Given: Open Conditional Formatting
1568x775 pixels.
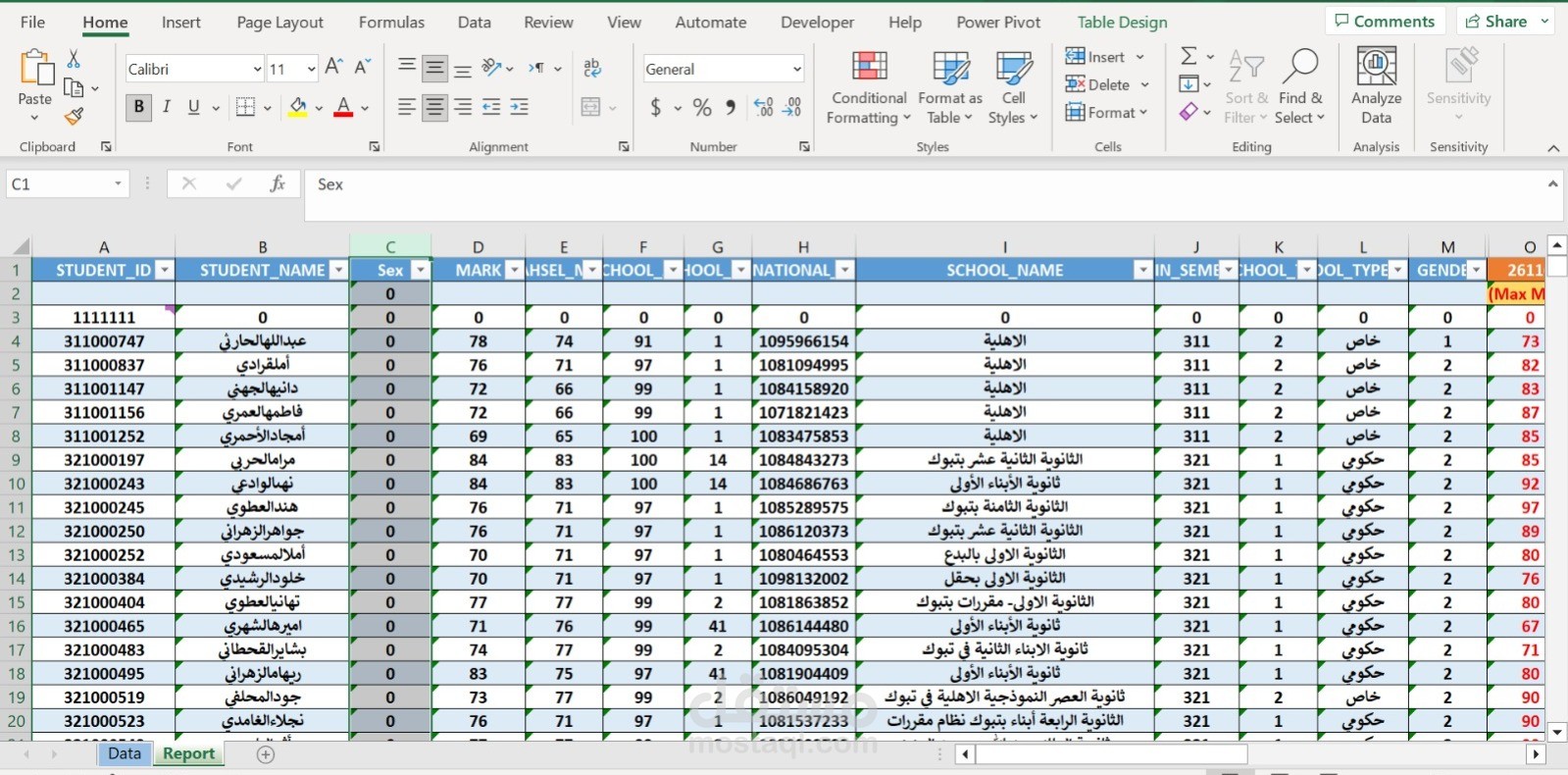Looking at the screenshot, I should [x=869, y=86].
